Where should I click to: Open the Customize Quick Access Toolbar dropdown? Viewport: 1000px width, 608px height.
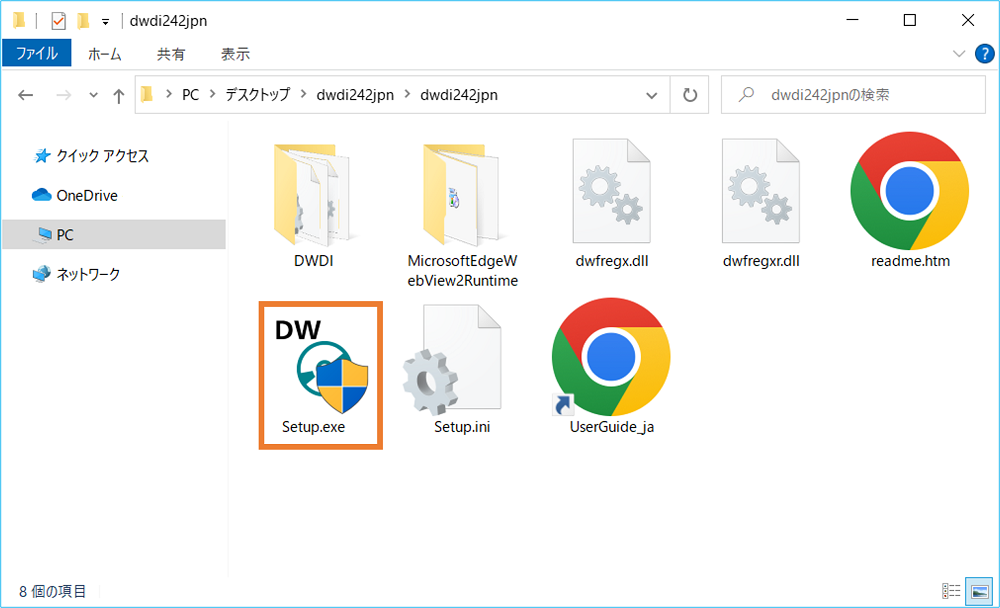tap(105, 22)
